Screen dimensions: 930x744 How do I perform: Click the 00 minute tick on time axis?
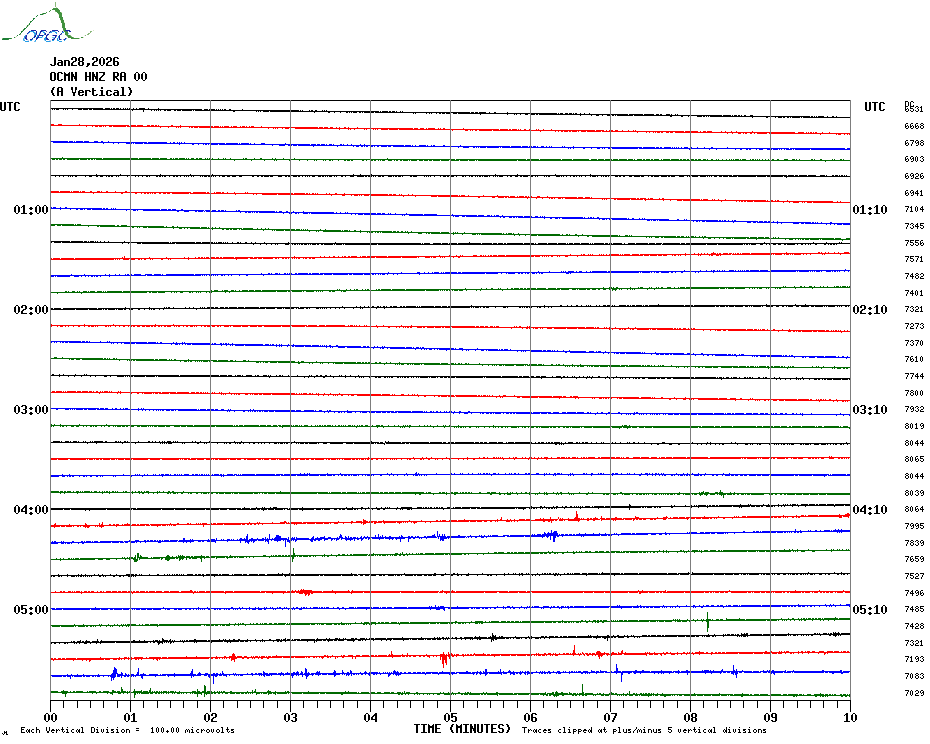tap(51, 717)
